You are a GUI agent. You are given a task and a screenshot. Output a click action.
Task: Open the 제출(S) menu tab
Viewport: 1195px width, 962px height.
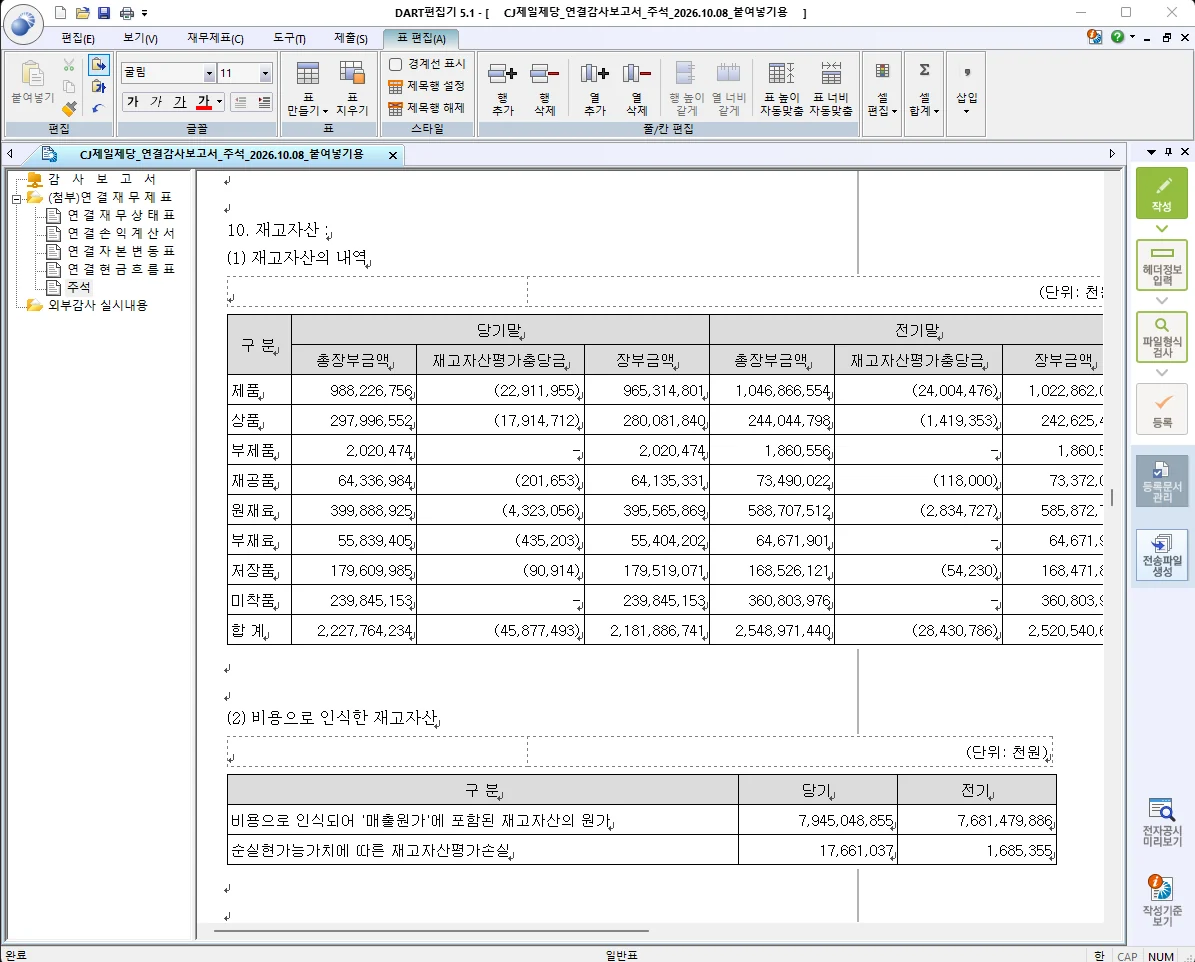(x=351, y=38)
